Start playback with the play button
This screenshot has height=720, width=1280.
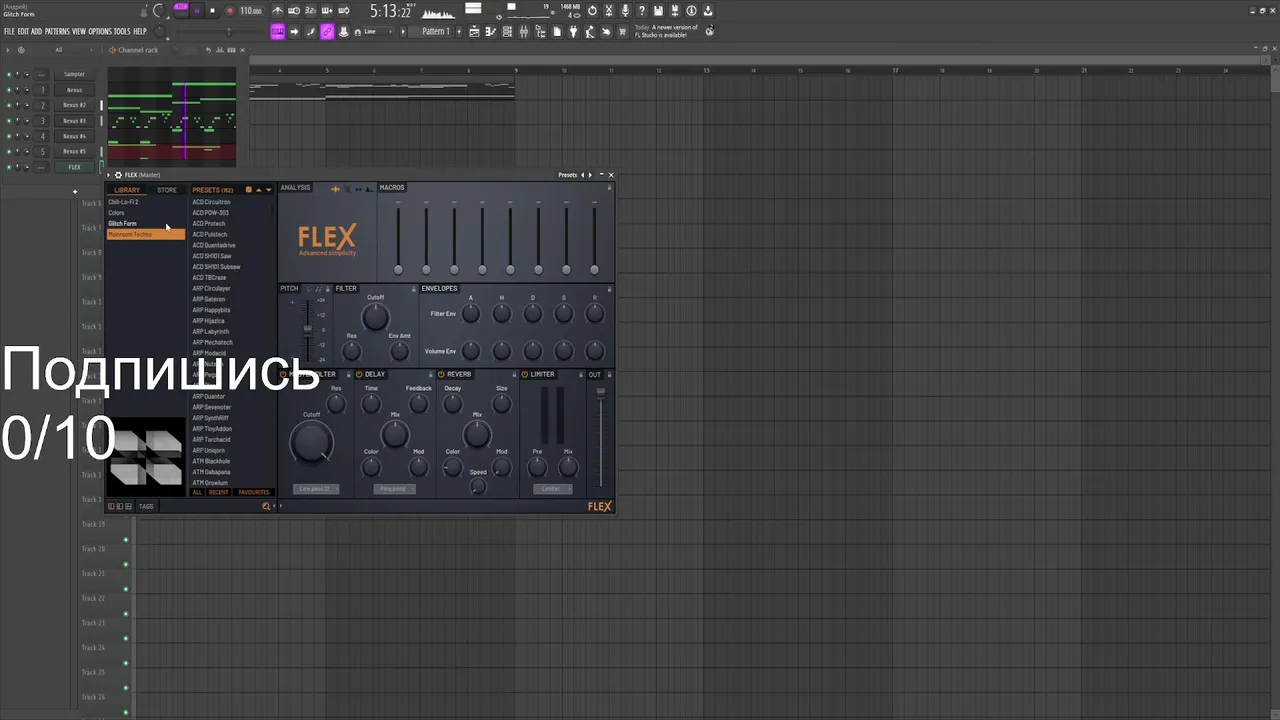click(x=197, y=11)
